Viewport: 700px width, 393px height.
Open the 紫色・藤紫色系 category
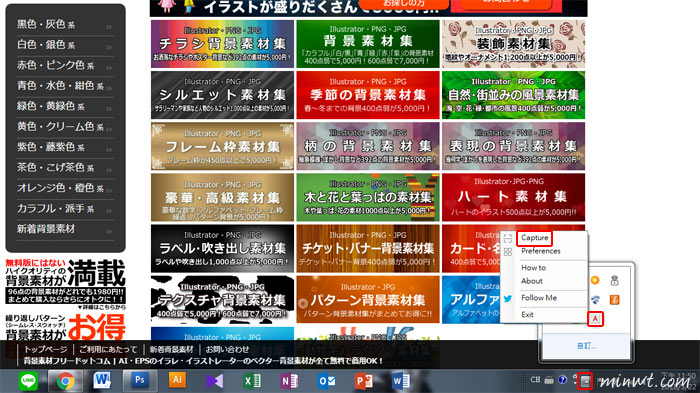(x=65, y=147)
